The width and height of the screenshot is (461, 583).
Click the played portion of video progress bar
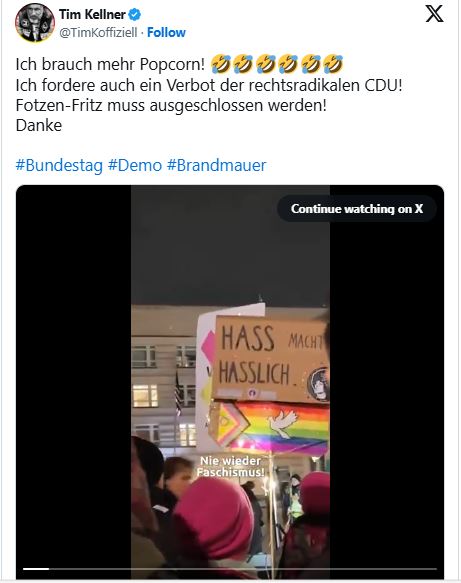[36, 568]
